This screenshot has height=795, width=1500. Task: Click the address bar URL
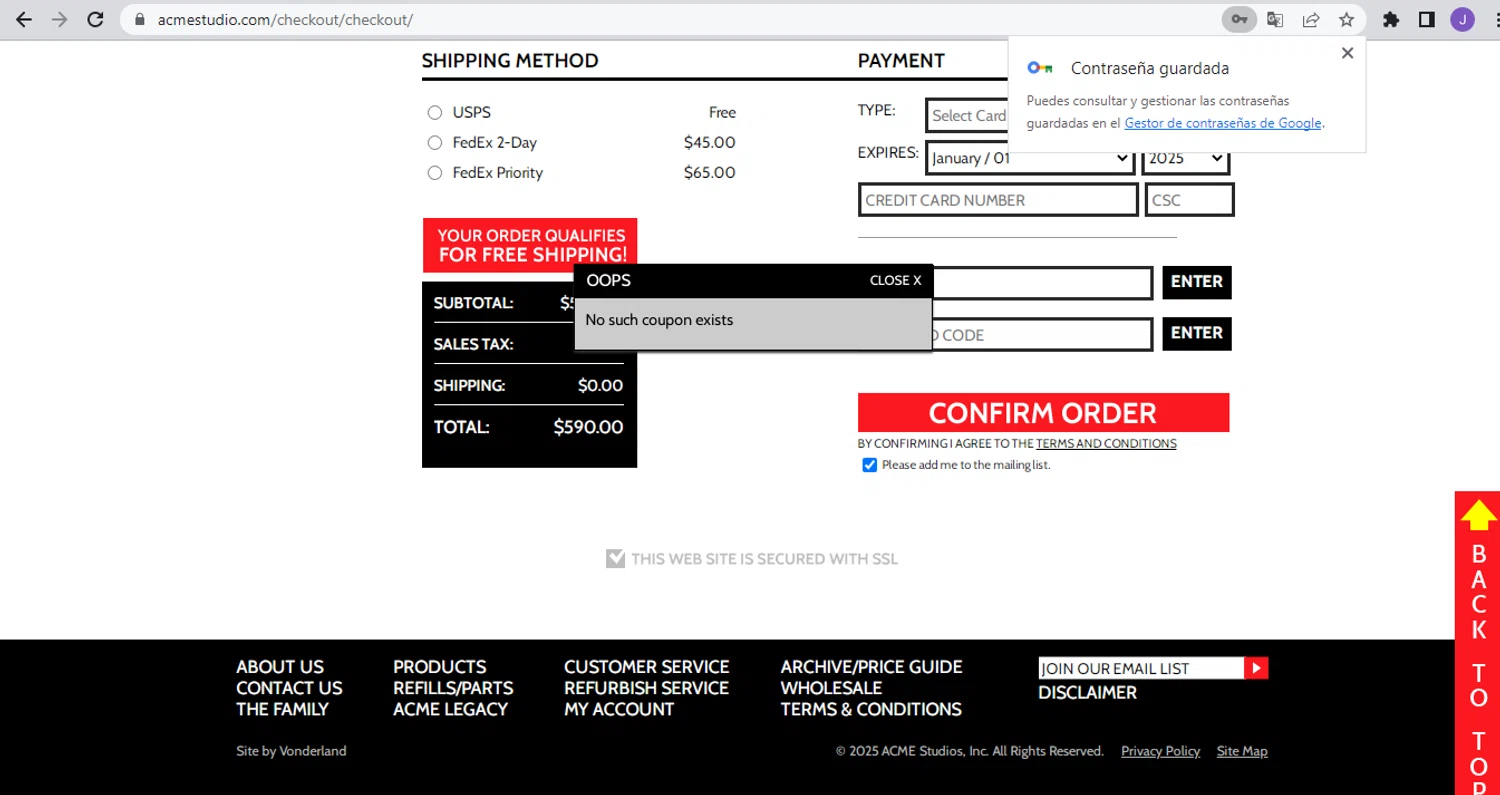(285, 19)
